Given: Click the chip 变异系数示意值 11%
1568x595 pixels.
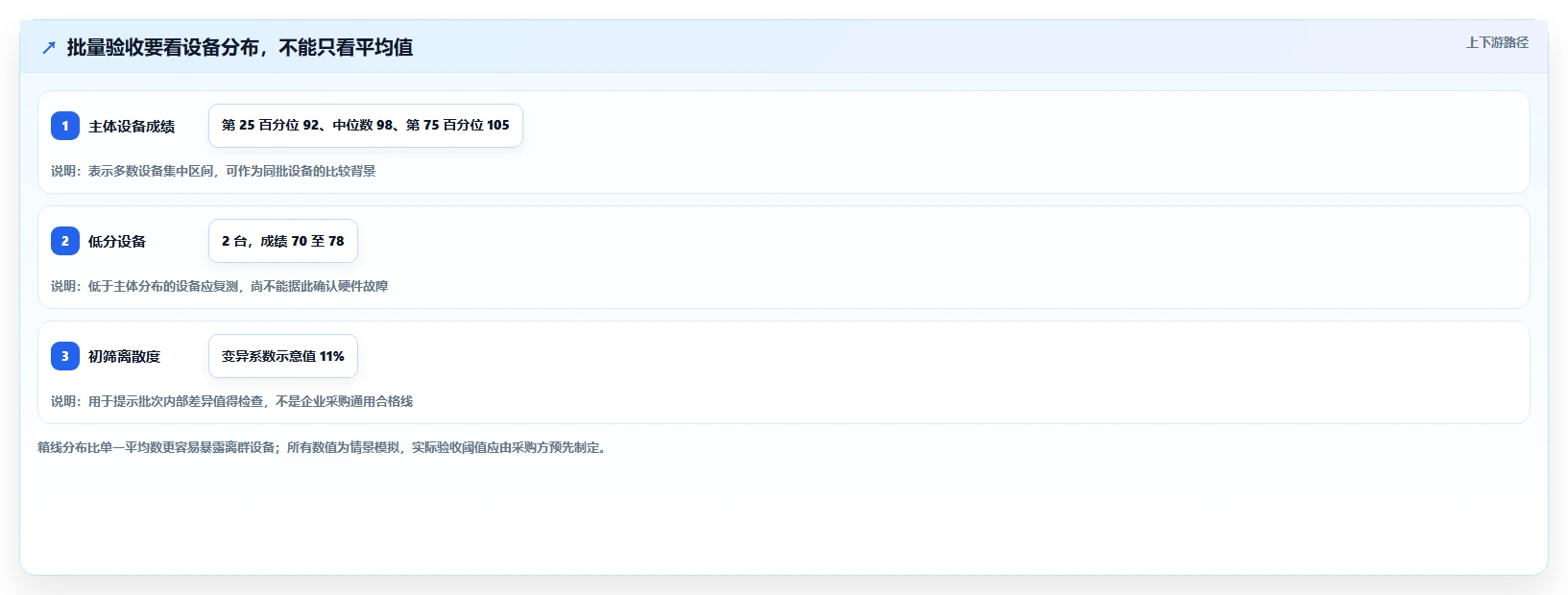Looking at the screenshot, I should tap(283, 356).
